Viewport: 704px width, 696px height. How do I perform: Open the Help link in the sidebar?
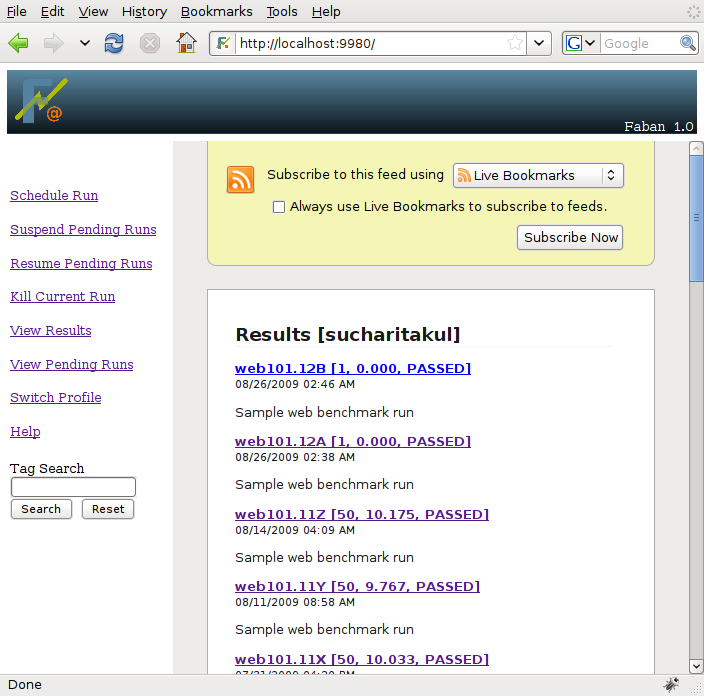pyautogui.click(x=25, y=432)
